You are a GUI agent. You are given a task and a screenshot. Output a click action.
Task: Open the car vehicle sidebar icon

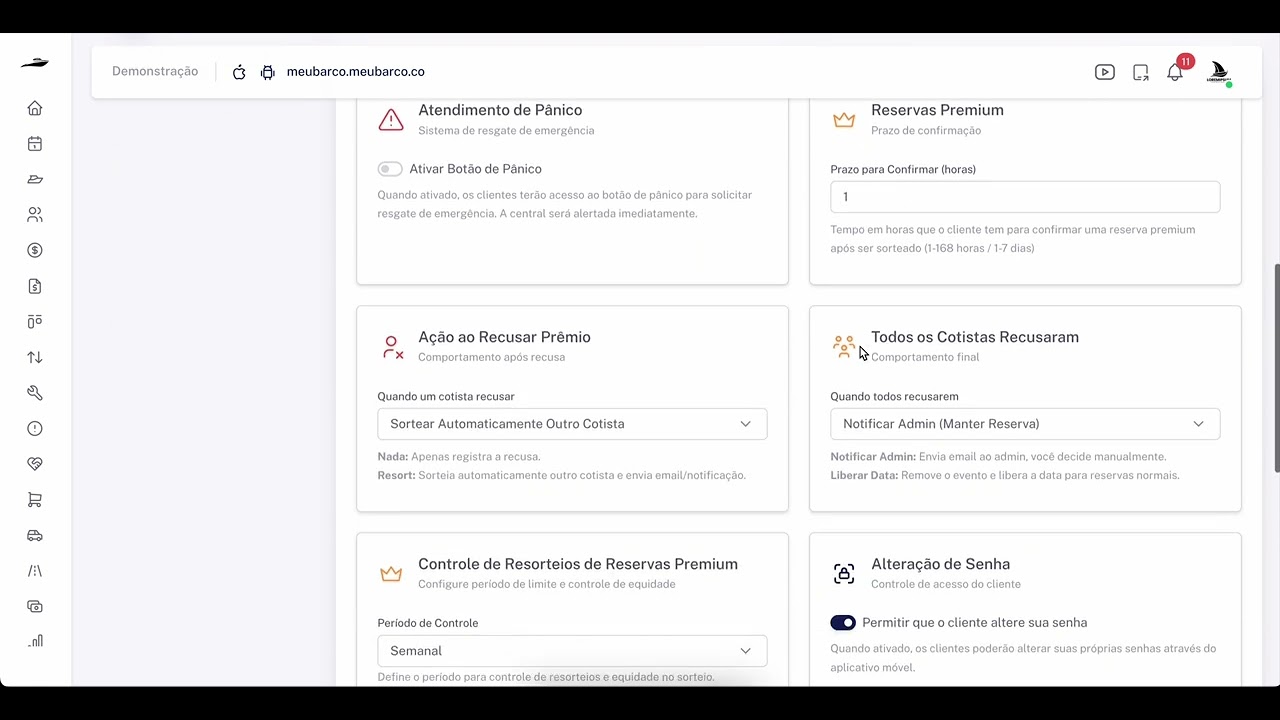(35, 535)
